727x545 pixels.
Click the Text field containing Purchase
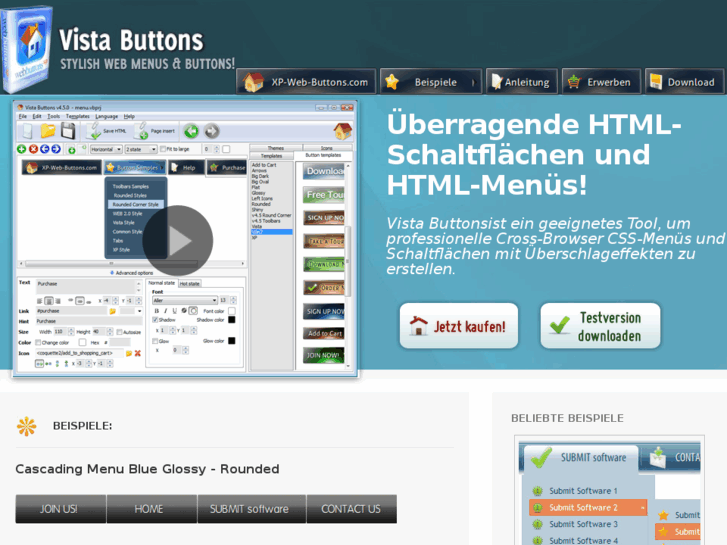coord(89,287)
